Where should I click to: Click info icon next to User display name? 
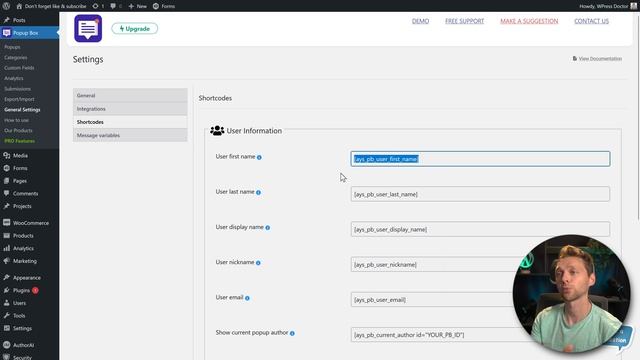click(268, 228)
